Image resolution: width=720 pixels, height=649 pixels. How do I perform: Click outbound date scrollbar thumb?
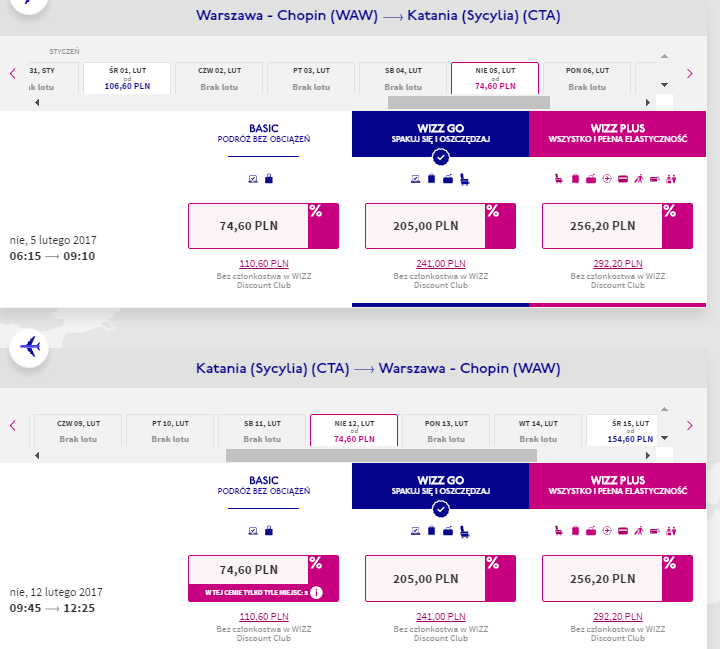click(x=469, y=102)
